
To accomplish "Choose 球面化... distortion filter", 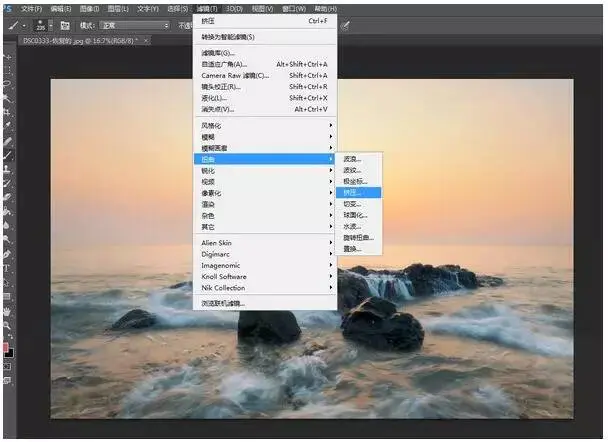I will tap(359, 215).
